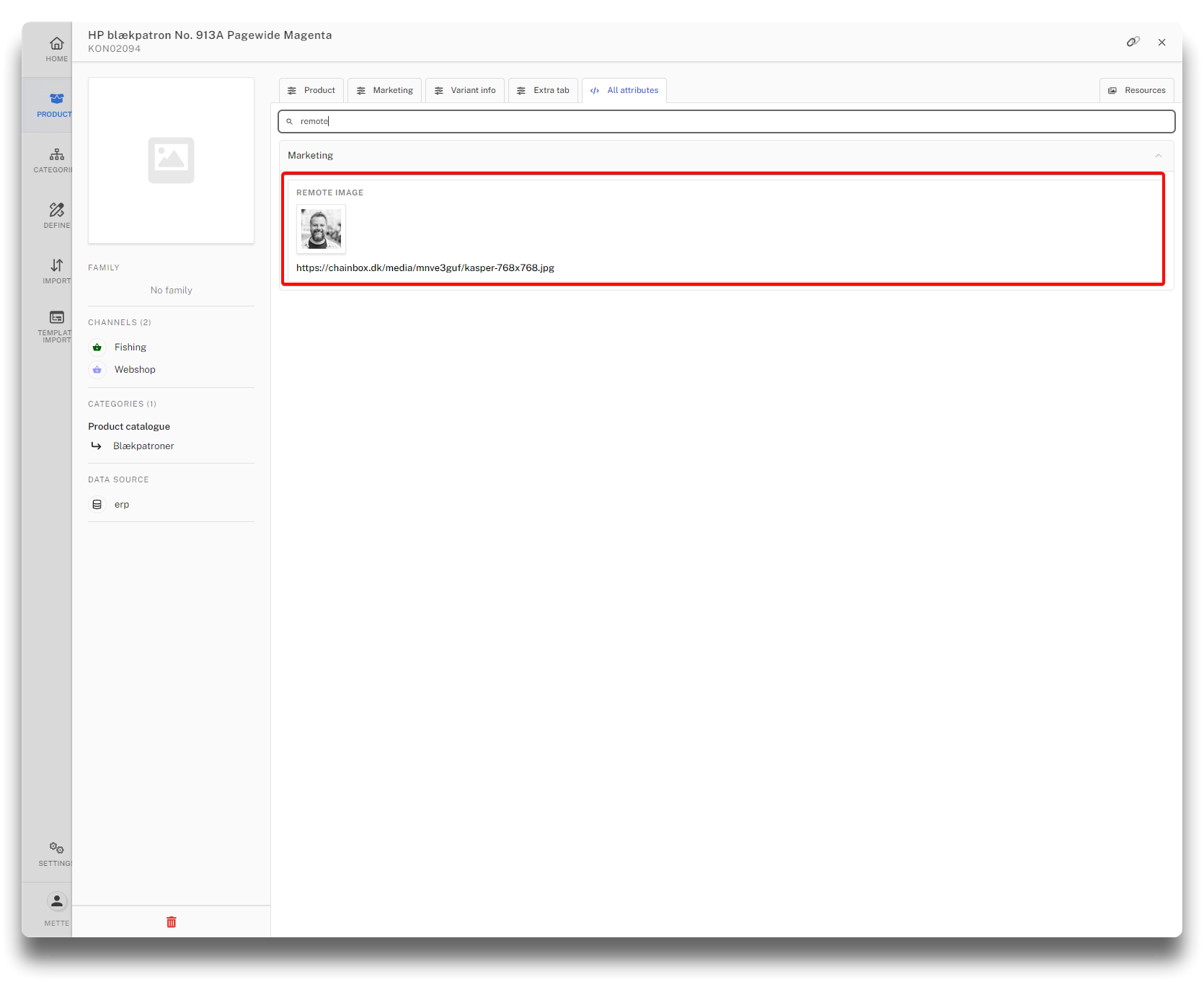1204x982 pixels.
Task: Collapse the Marketing attribute group
Action: tap(1158, 156)
